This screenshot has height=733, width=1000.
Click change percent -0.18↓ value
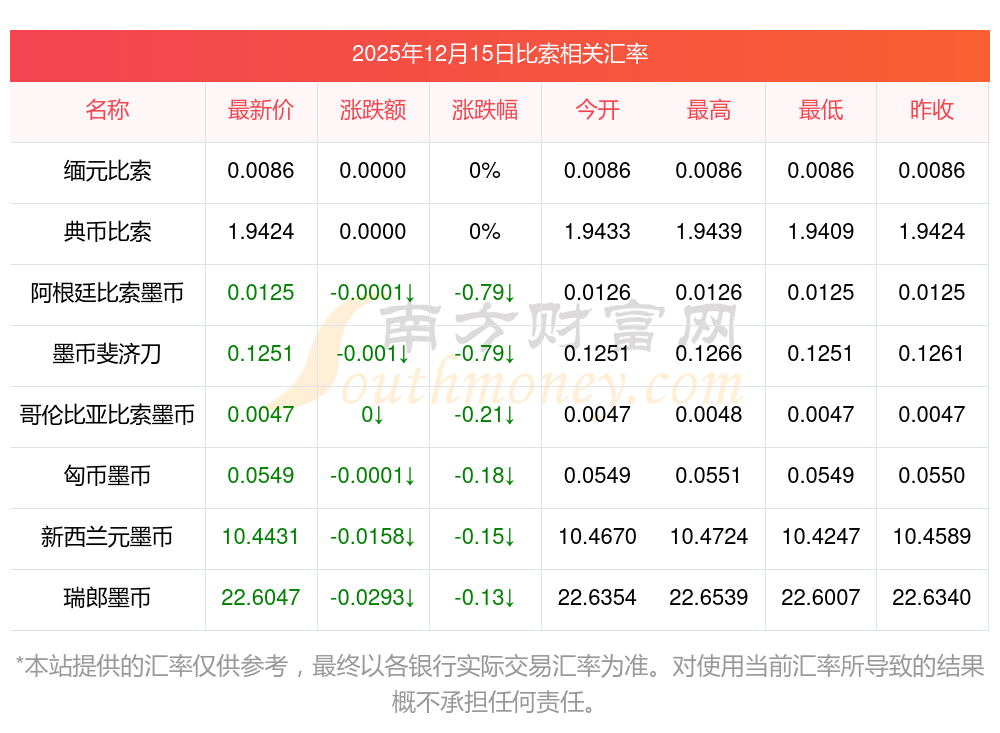click(485, 476)
